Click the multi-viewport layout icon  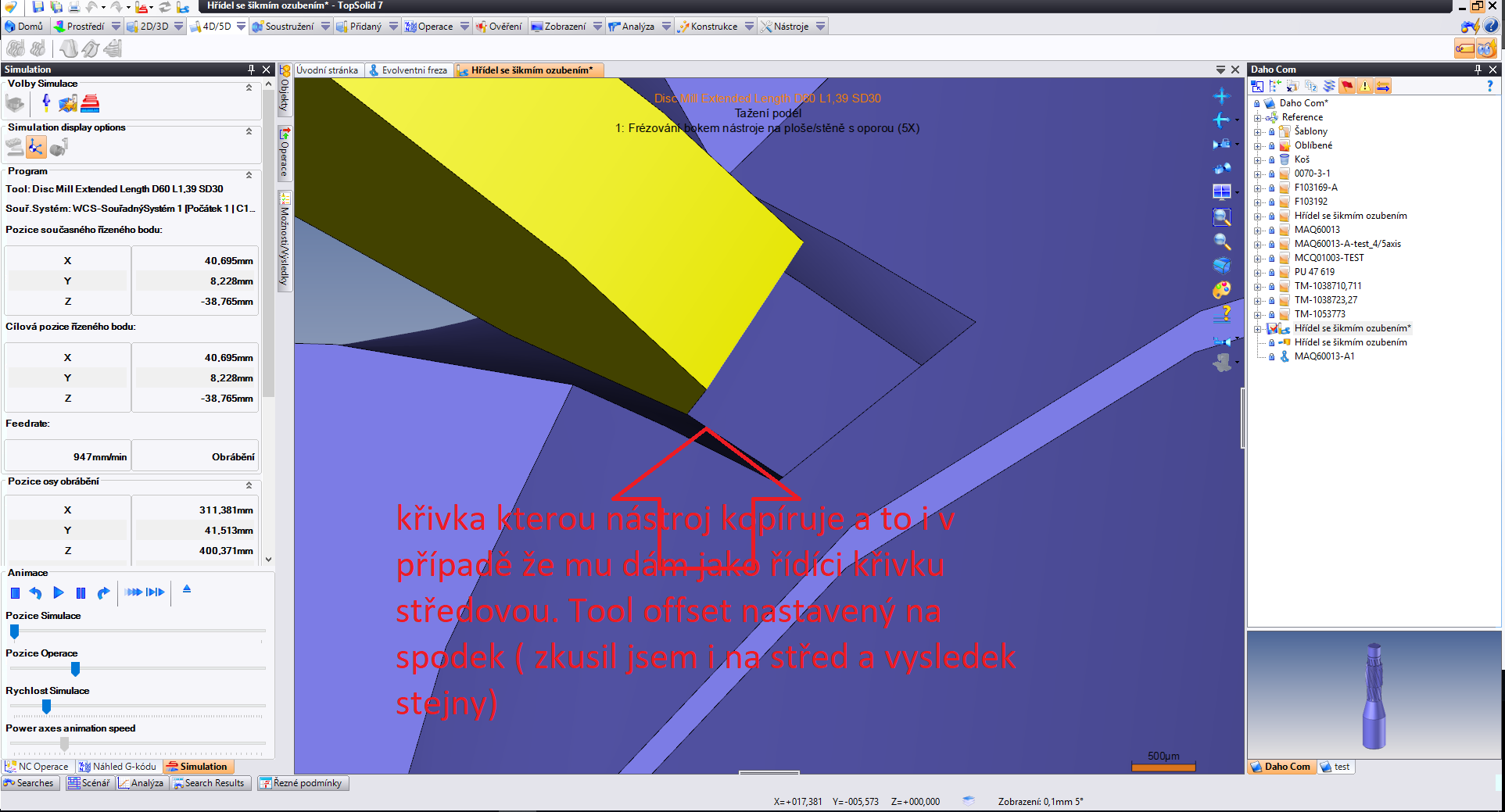tap(1221, 192)
